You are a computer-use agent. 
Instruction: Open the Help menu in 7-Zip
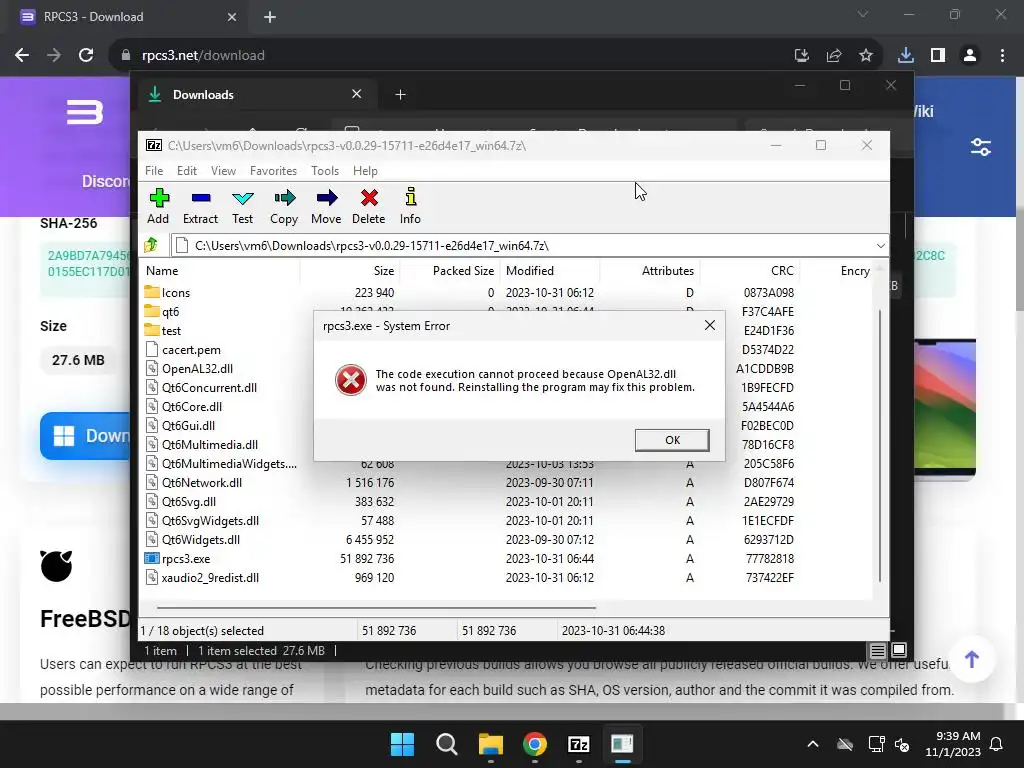click(x=365, y=170)
